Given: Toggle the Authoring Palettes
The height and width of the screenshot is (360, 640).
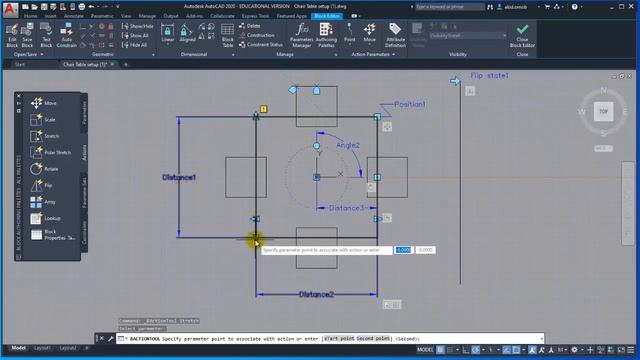Looking at the screenshot, I should (326, 36).
